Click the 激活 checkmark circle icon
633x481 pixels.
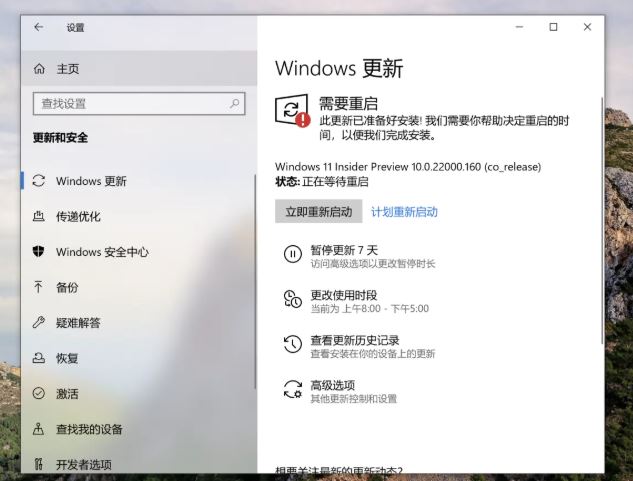point(39,393)
